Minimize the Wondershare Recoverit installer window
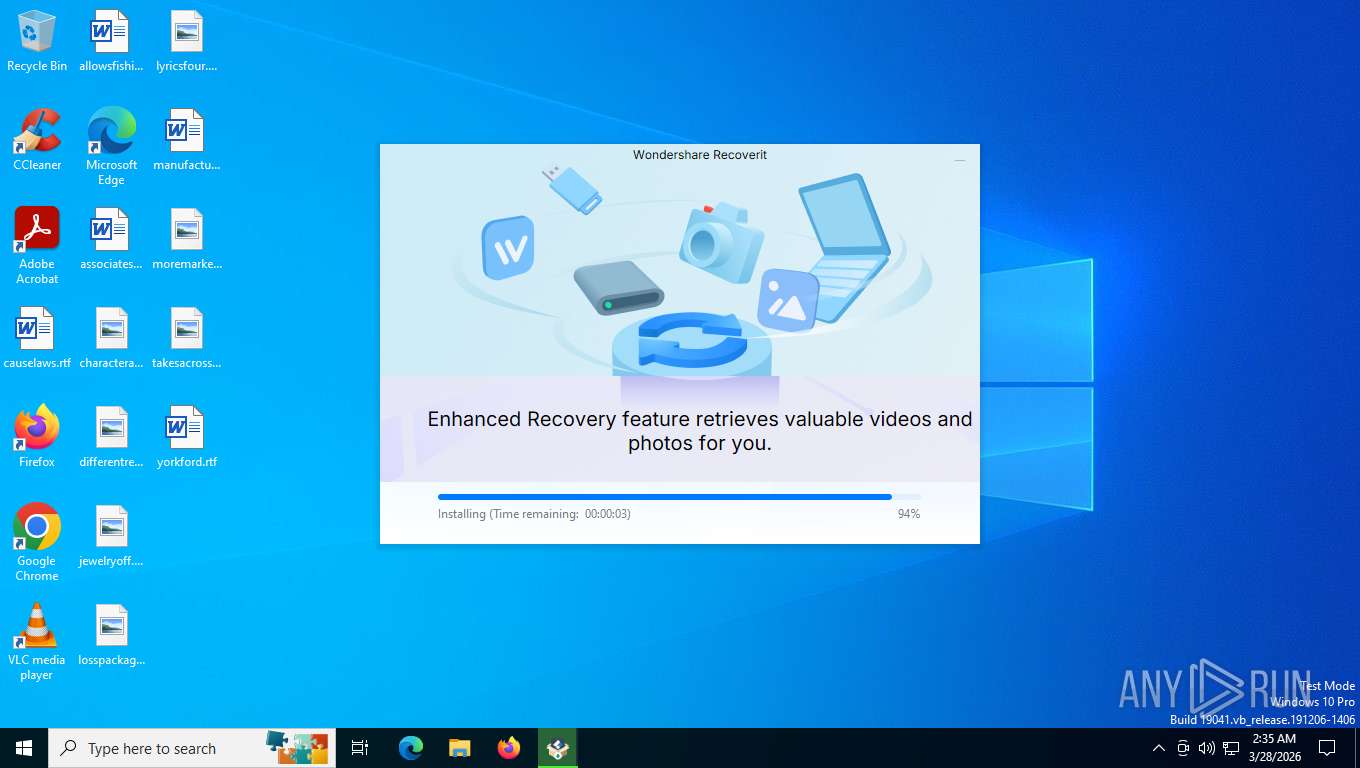 [959, 159]
